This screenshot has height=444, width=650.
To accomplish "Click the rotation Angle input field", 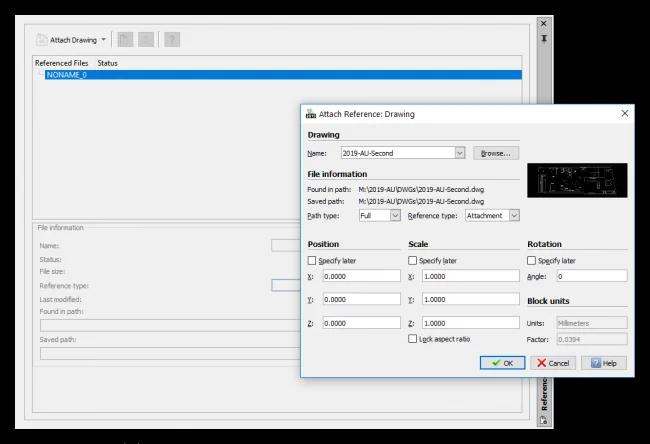I will click(x=591, y=276).
